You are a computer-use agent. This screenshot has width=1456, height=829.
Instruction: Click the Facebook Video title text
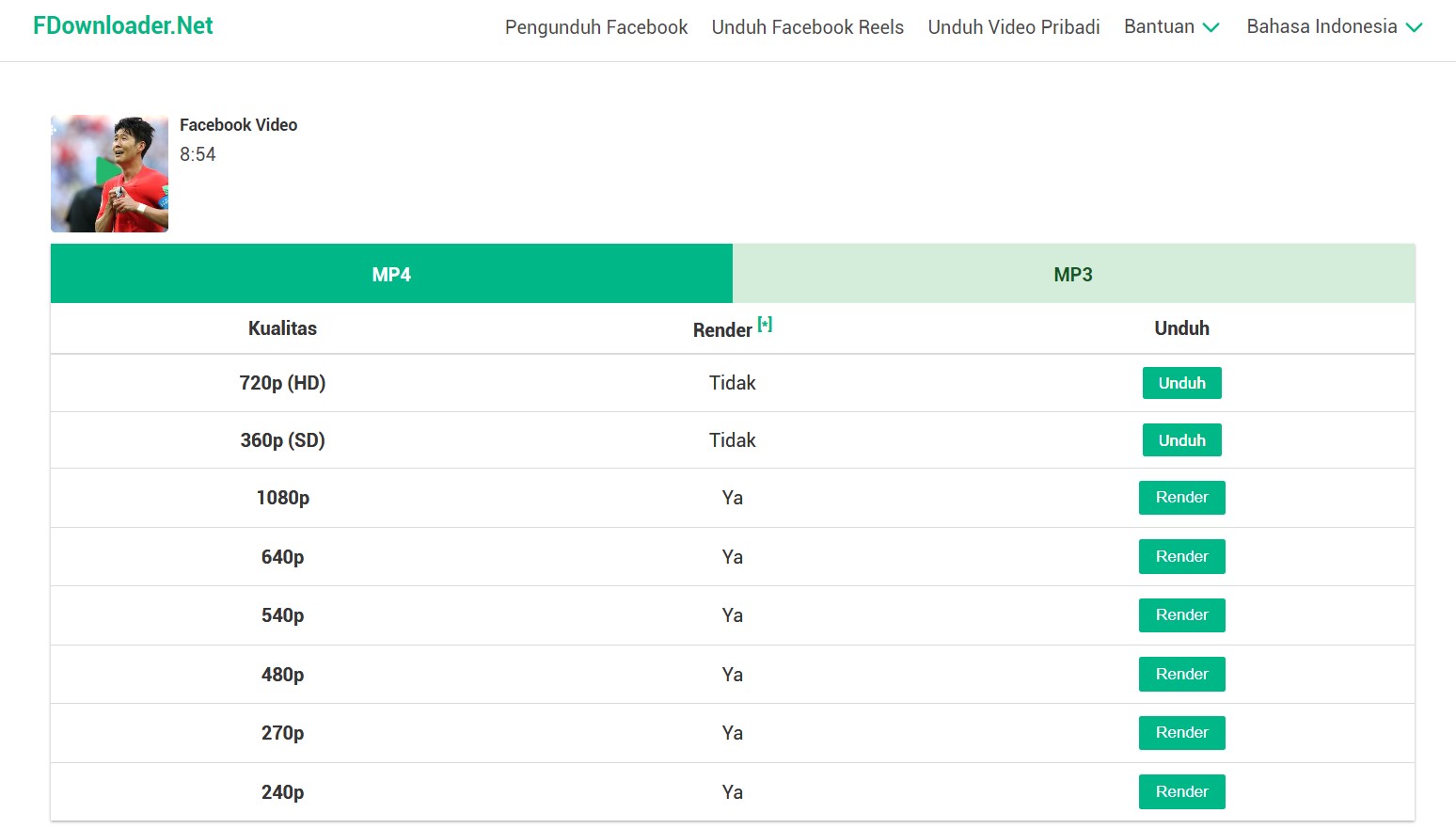point(239,125)
